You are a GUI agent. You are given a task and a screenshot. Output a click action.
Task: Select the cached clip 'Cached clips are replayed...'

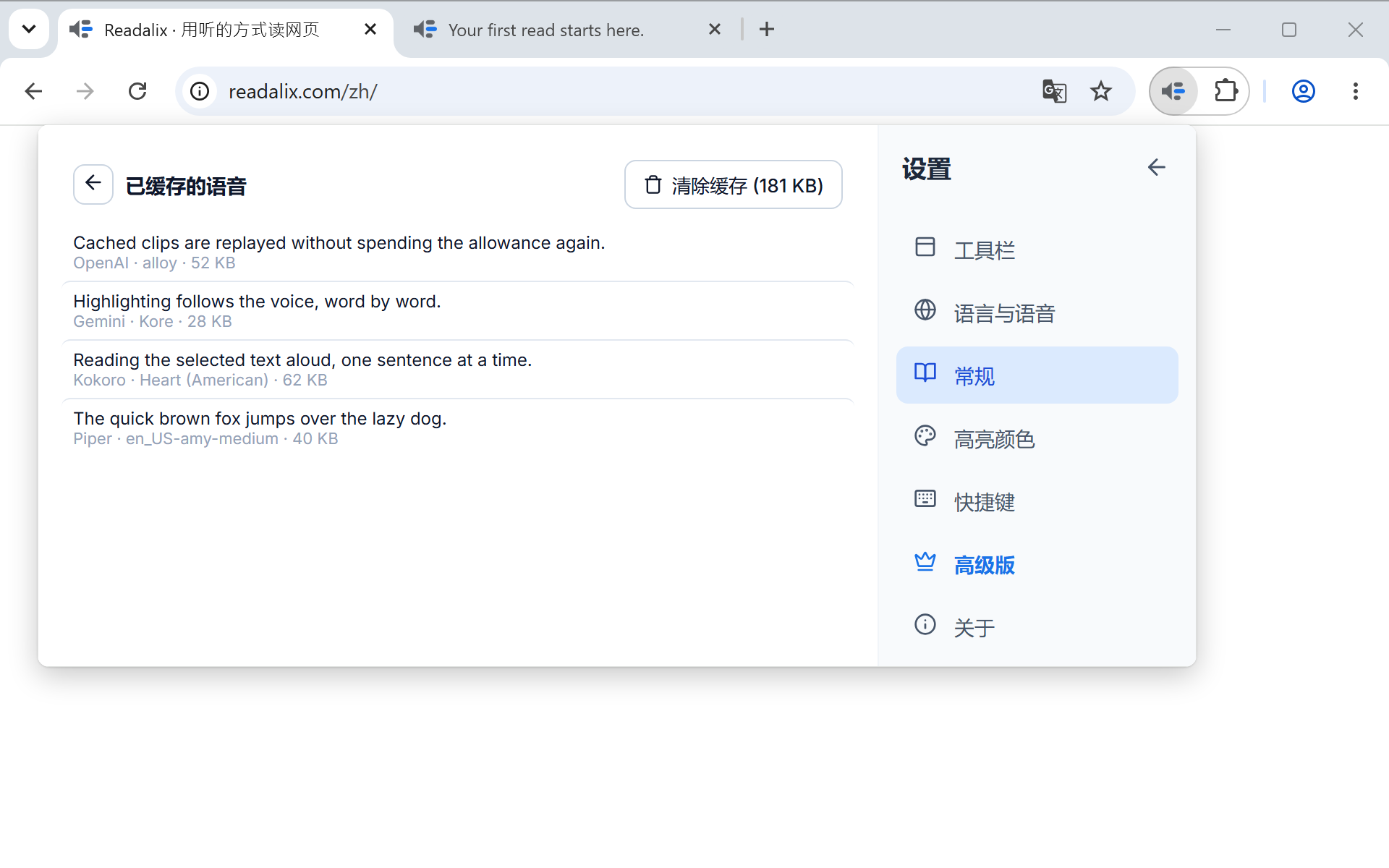(458, 252)
